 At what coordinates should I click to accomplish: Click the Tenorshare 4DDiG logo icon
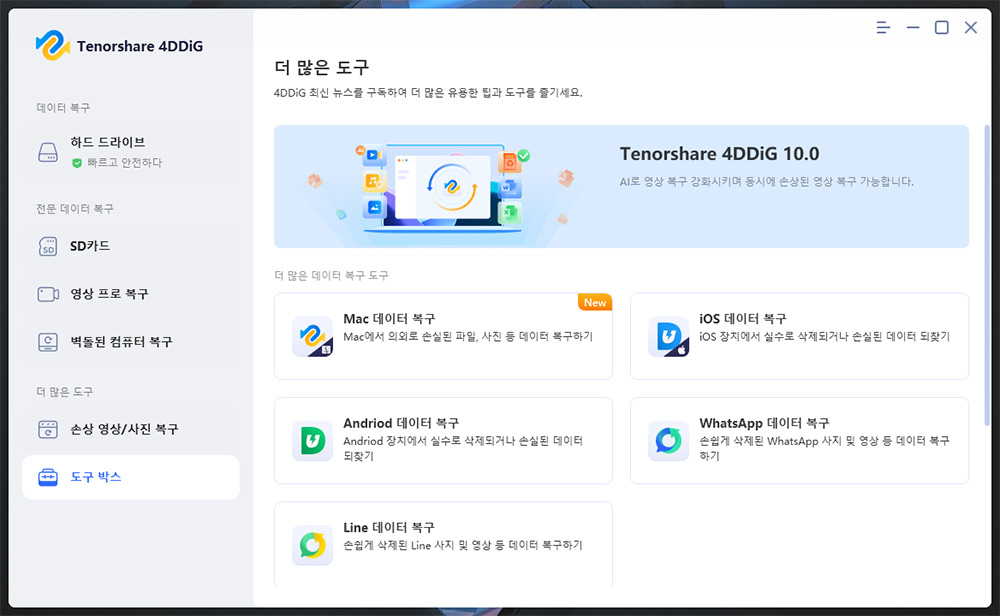click(x=52, y=45)
